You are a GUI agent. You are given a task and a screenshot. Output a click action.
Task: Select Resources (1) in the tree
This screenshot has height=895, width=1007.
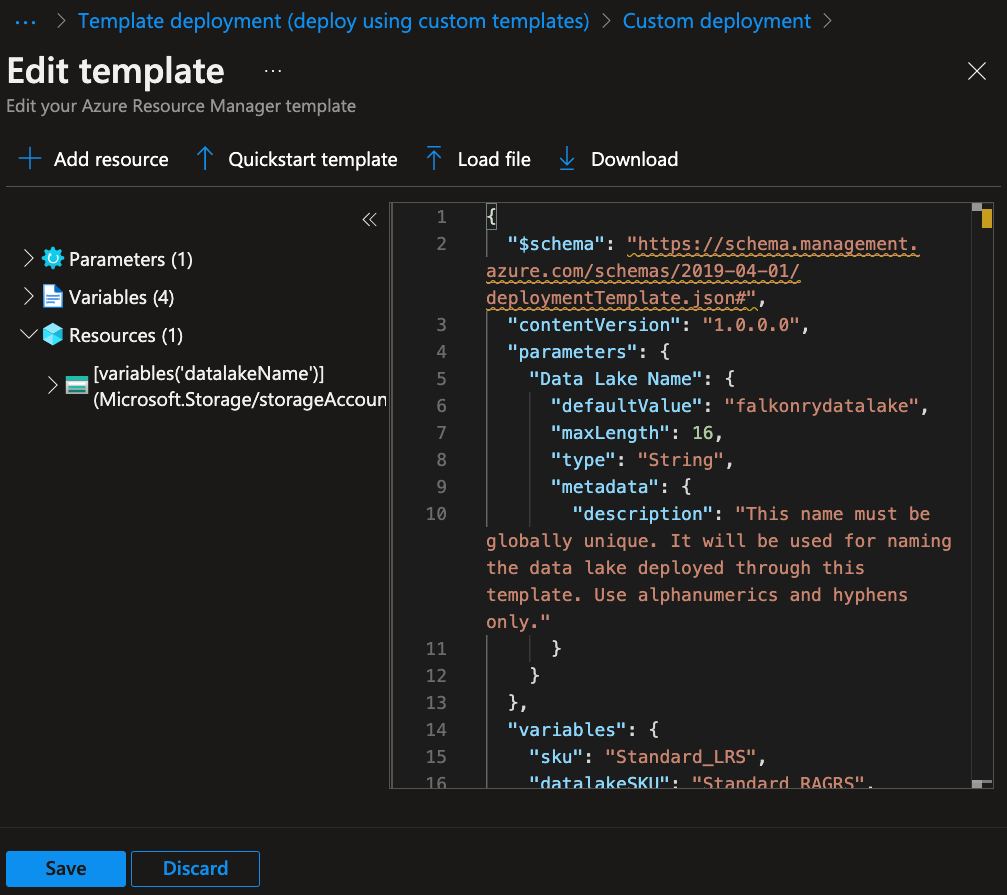coord(126,335)
